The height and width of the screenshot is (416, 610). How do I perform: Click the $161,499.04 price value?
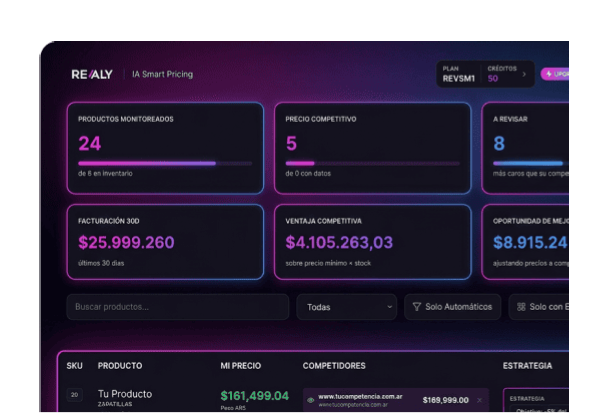tap(254, 396)
